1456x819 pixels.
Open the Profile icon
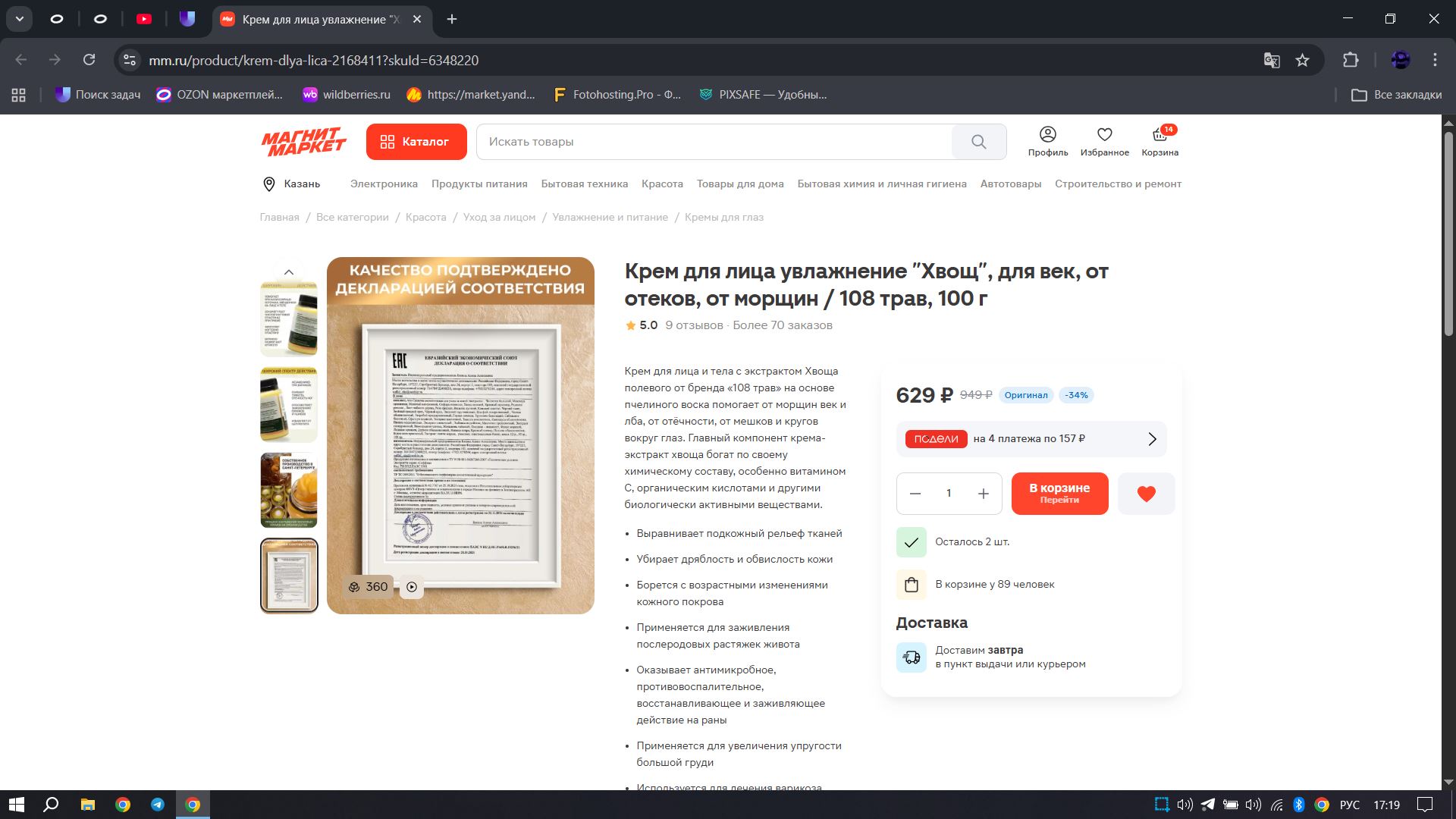[1047, 135]
